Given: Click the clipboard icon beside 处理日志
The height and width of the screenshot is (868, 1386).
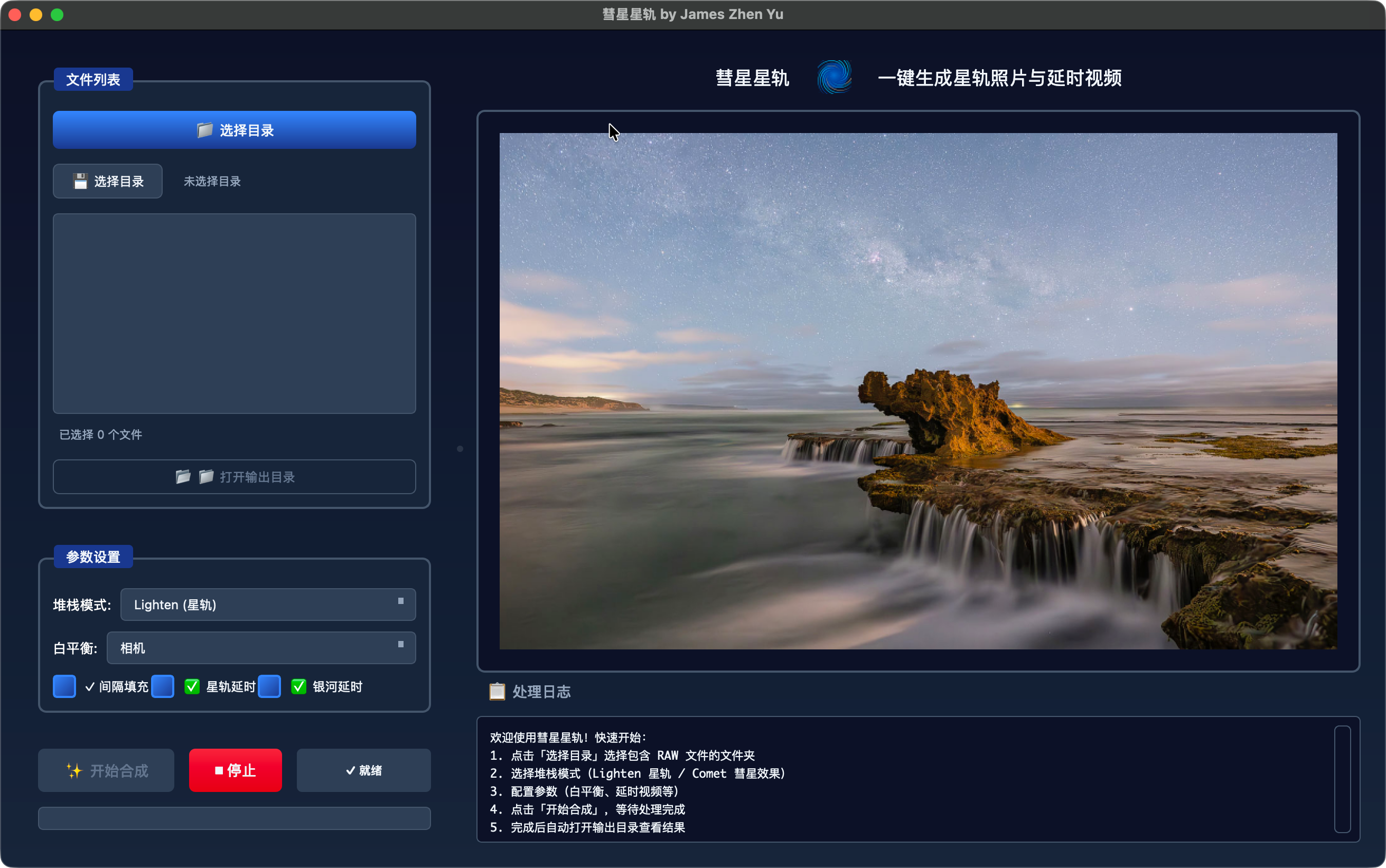Looking at the screenshot, I should [497, 691].
